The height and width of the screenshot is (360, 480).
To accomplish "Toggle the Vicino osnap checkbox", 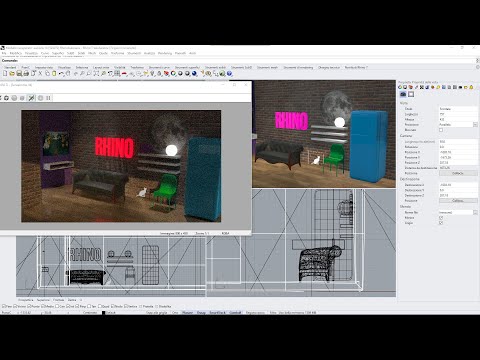I will 15,306.
